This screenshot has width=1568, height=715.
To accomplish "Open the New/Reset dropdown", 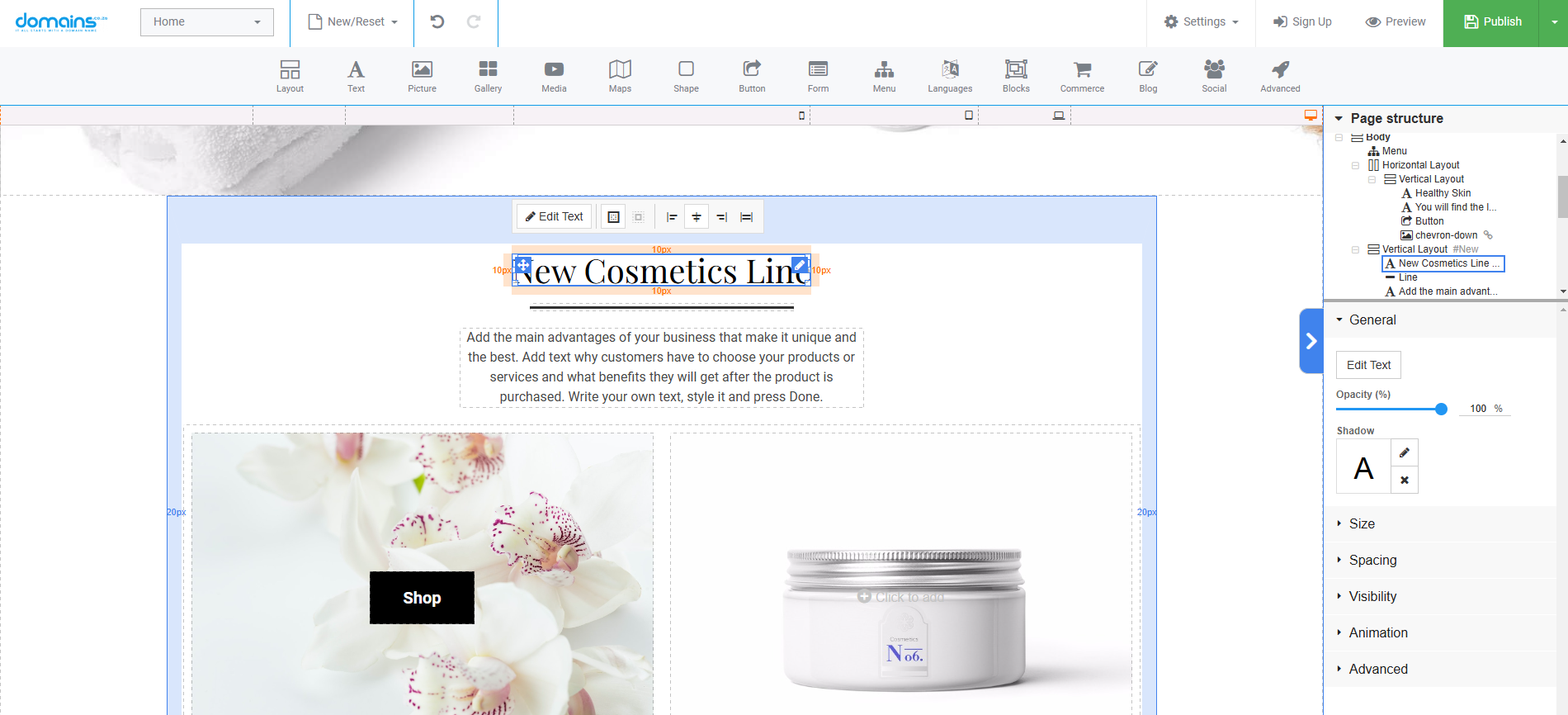I will [x=352, y=21].
